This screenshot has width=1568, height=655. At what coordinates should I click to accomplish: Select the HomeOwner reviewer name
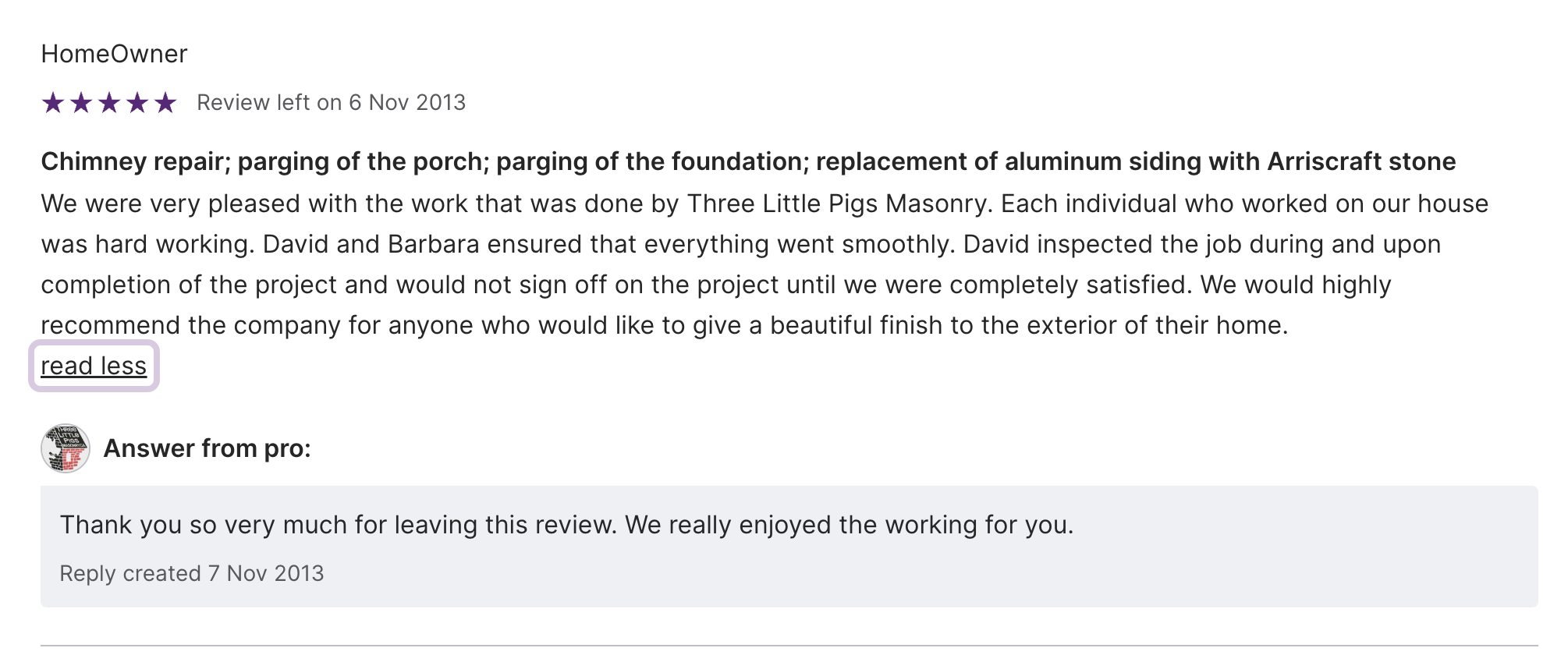114,54
